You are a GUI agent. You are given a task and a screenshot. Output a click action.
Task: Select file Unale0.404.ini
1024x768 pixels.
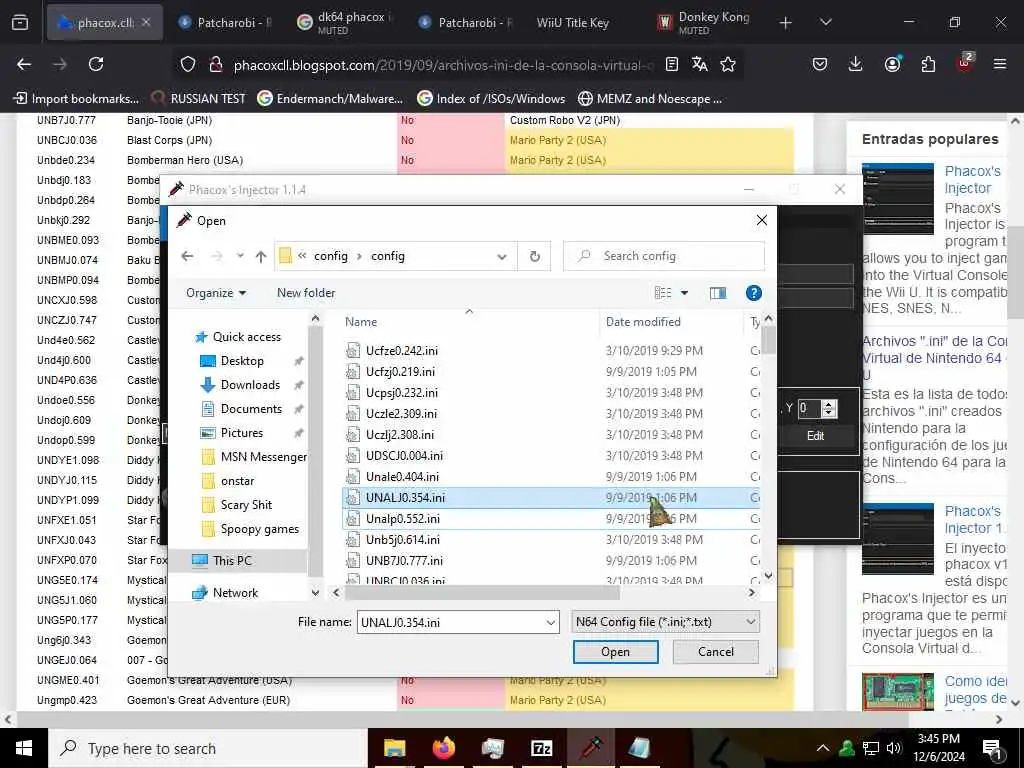(x=402, y=477)
